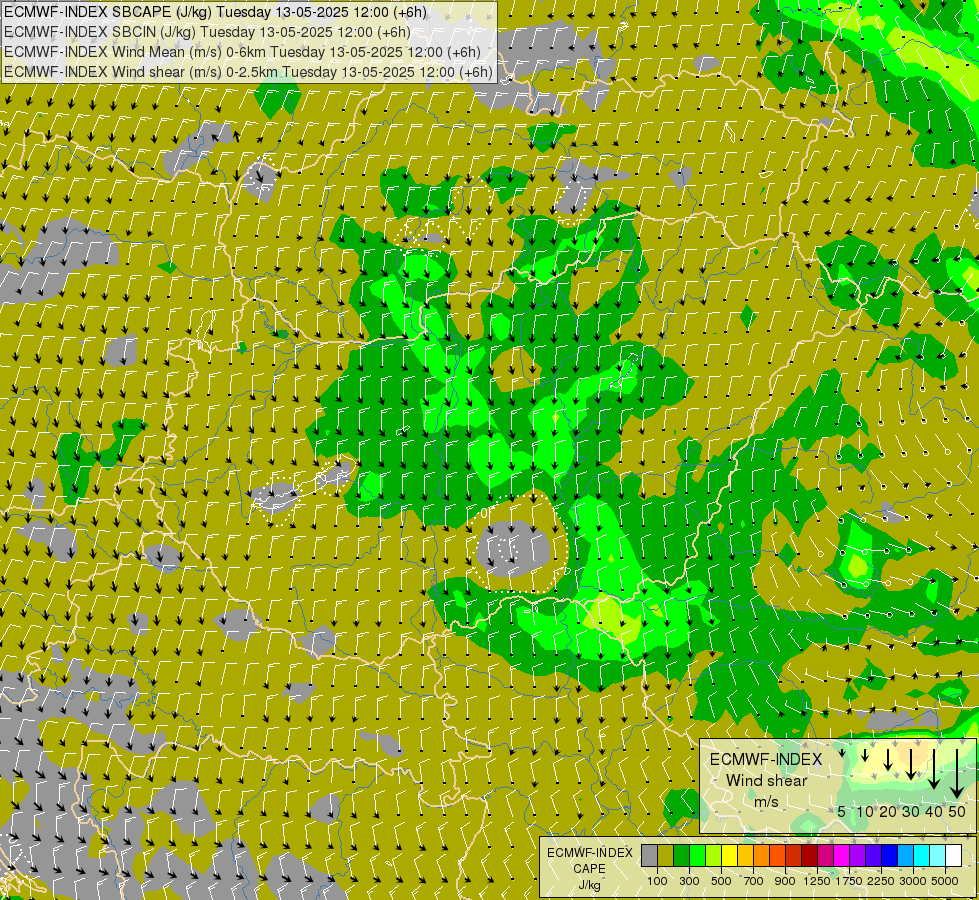
Task: Click the 'm/s' unit in wind shear legend
Action: point(766,801)
